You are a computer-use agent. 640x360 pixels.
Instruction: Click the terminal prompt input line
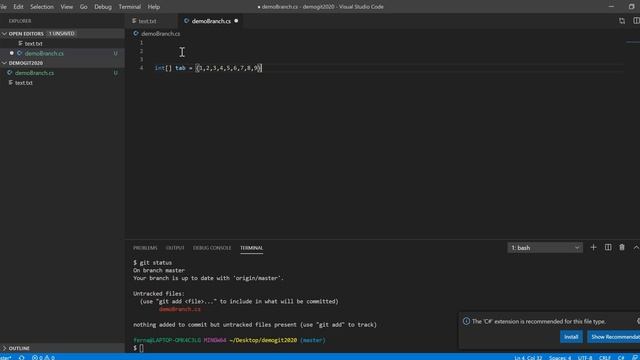pyautogui.click(x=139, y=348)
